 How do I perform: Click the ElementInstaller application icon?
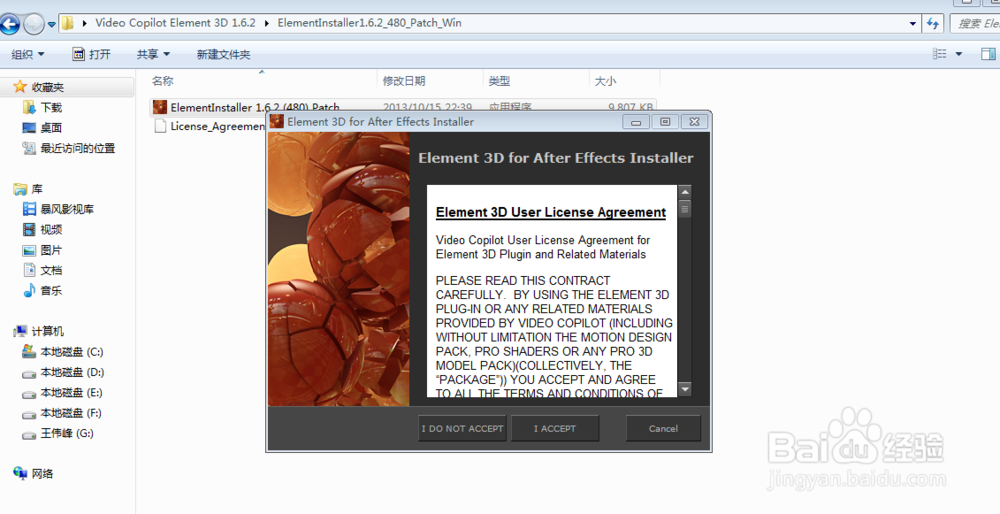coord(159,107)
